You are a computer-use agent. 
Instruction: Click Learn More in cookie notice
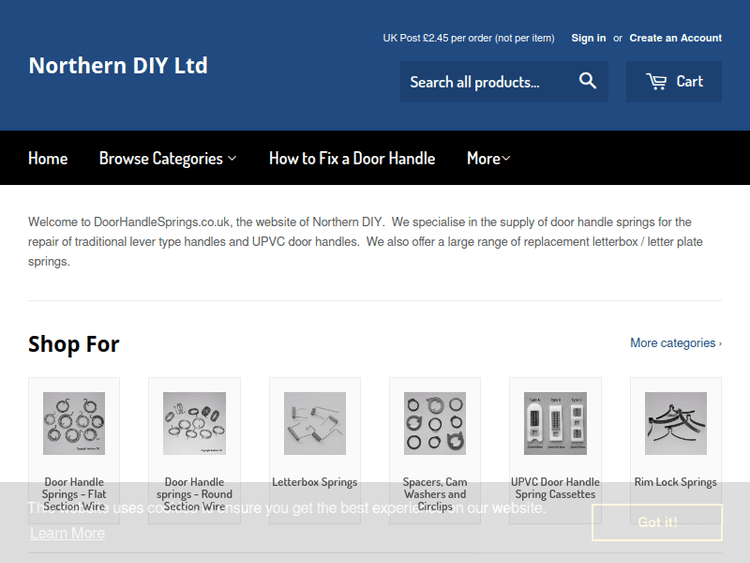coord(67,533)
